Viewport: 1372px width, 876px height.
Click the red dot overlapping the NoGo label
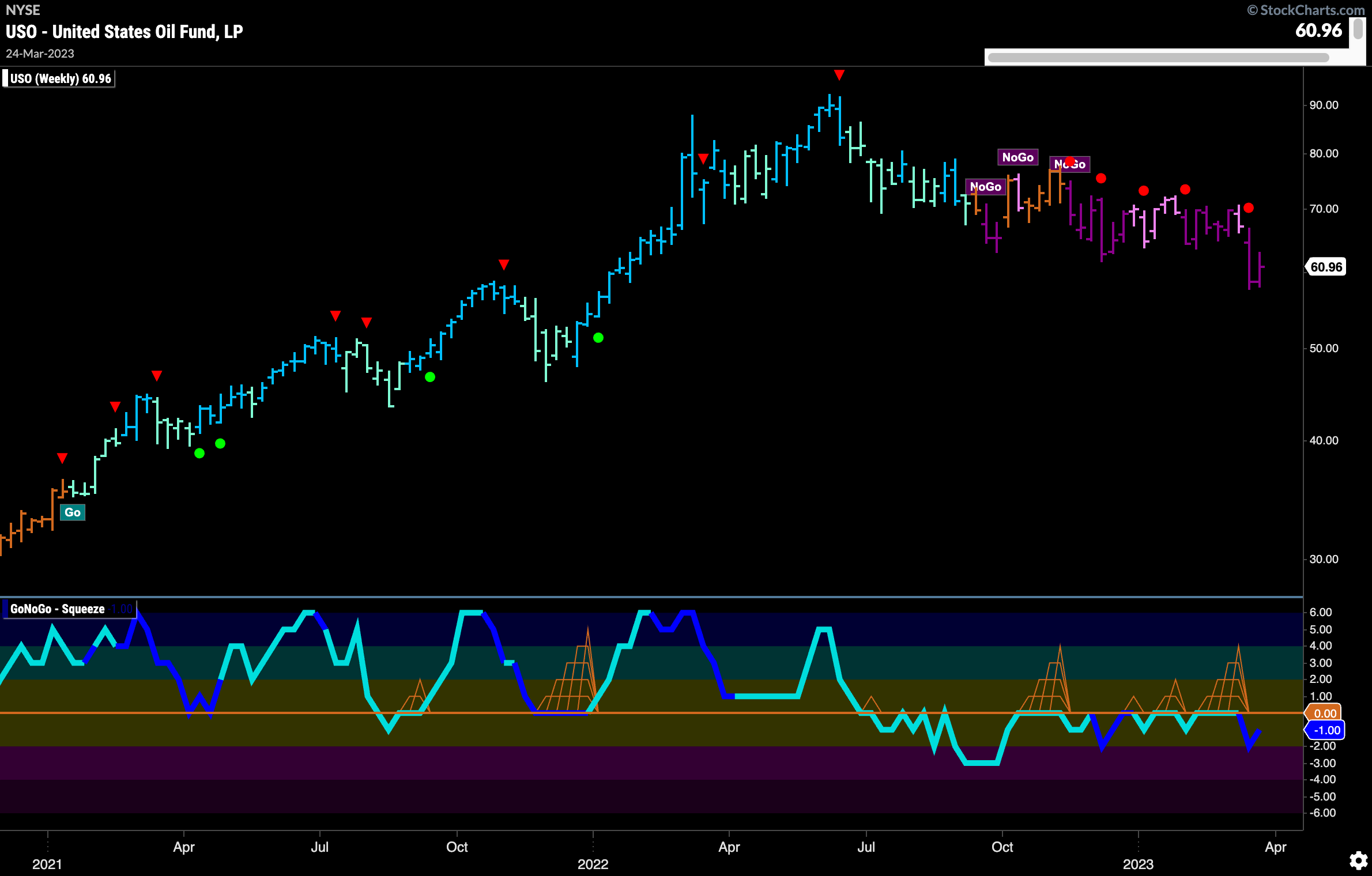tap(1070, 162)
